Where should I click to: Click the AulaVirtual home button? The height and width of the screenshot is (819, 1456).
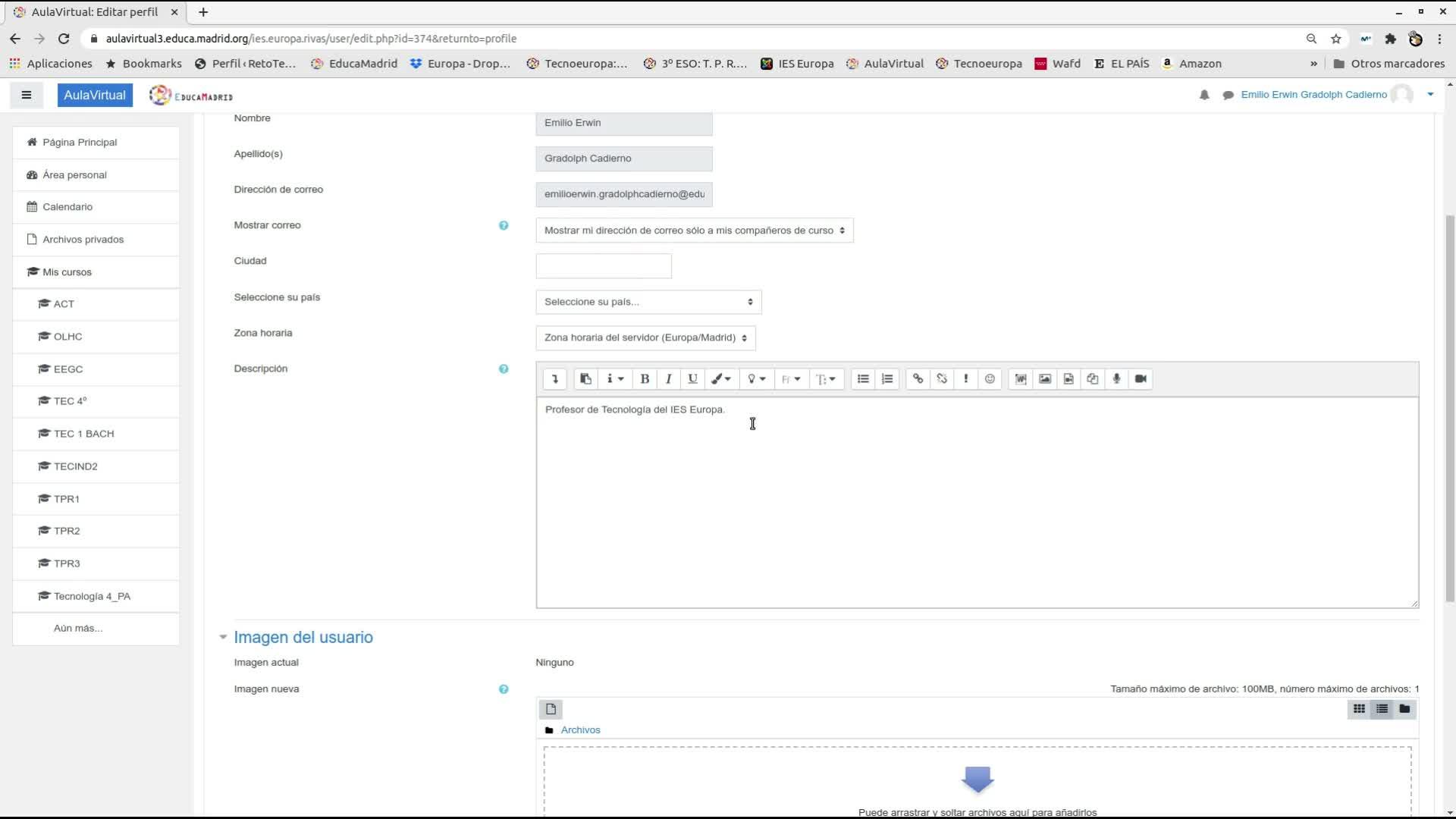pos(95,95)
